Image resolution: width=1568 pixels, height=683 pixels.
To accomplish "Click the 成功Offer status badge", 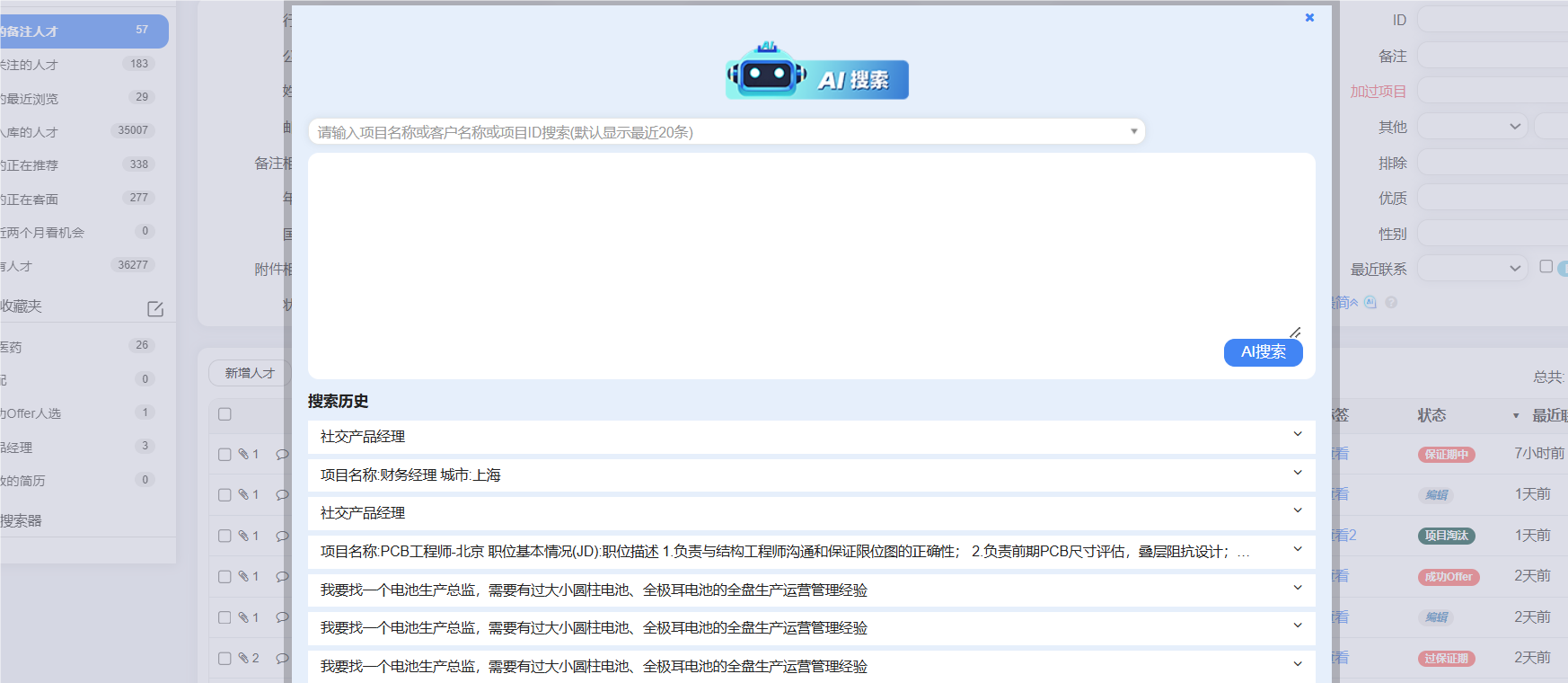I will coord(1449,577).
